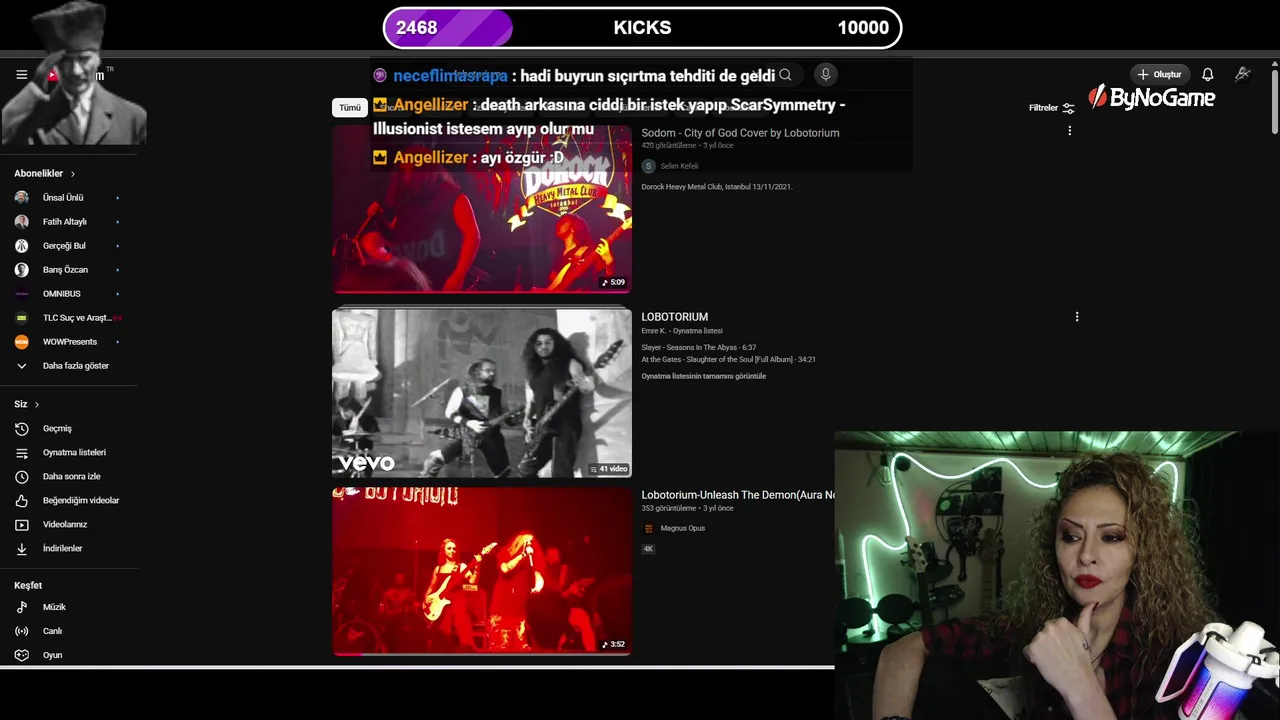Open the Filtreler search filters

point(1052,107)
